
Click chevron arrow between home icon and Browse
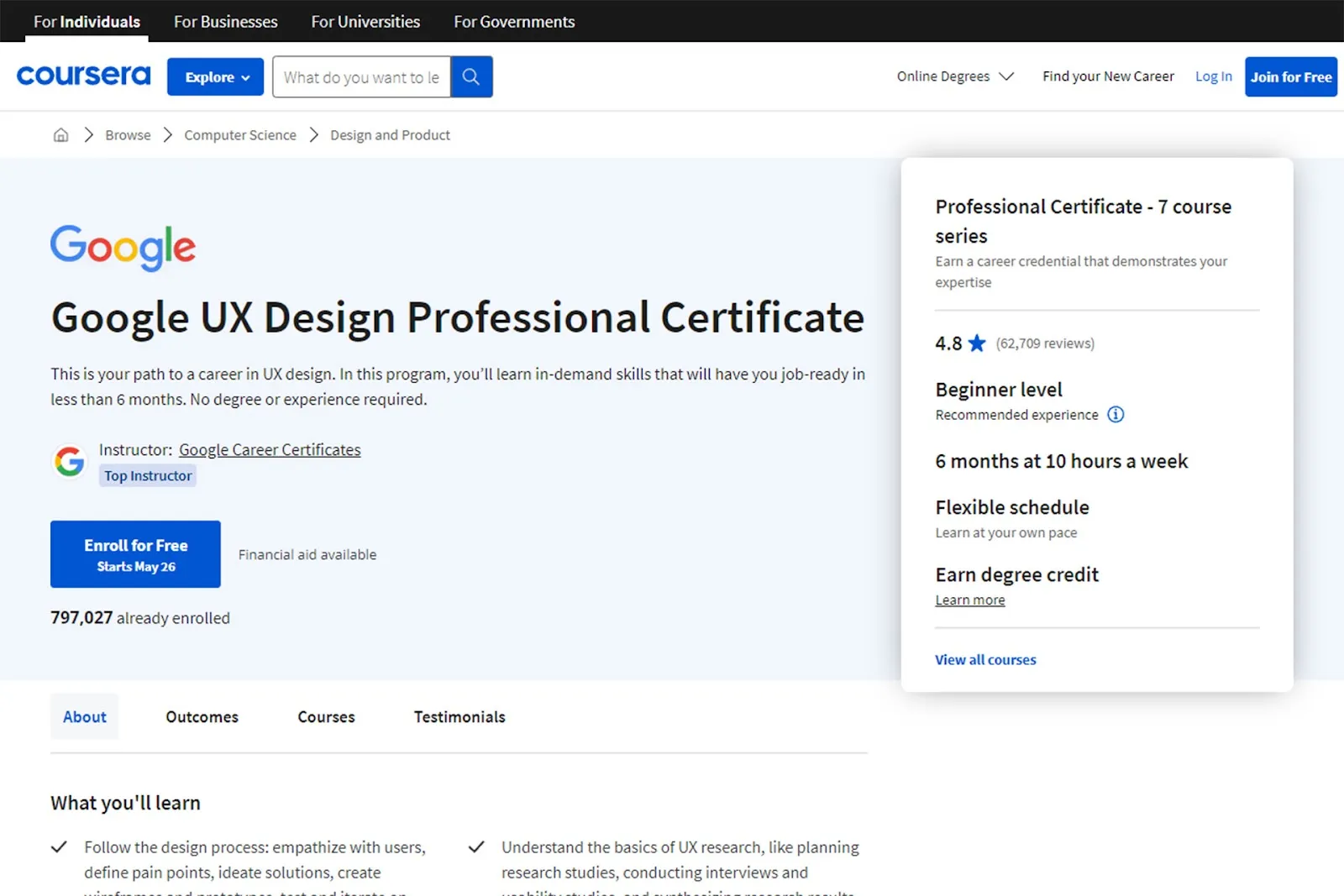point(88,134)
